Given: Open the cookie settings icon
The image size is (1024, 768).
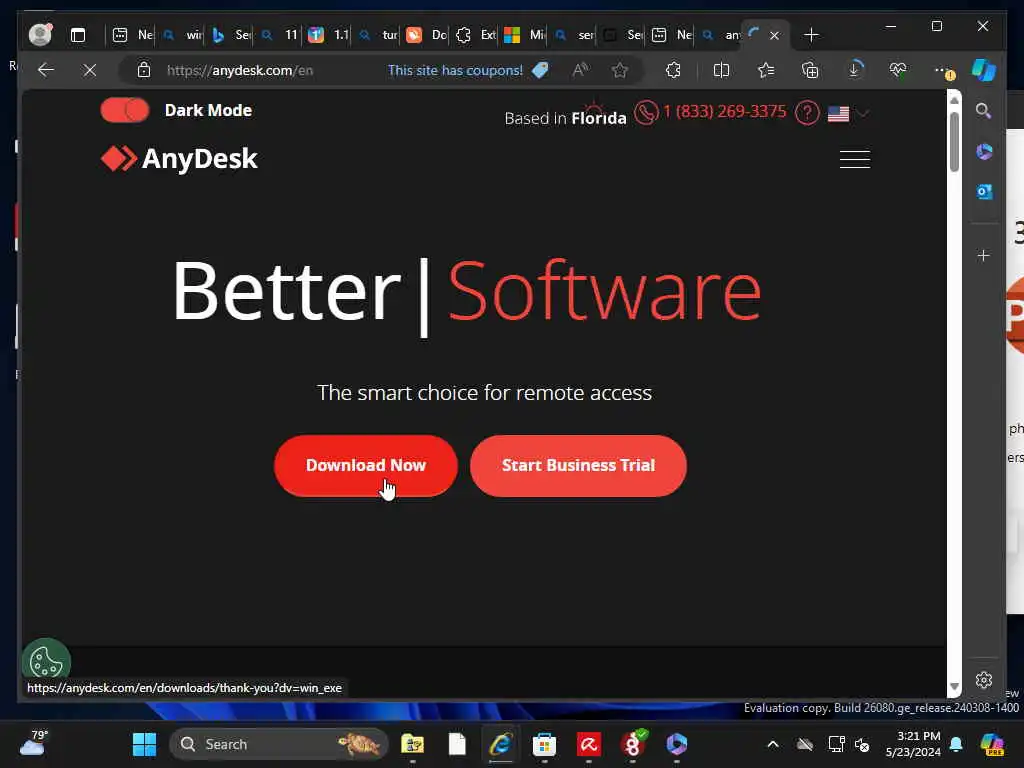Looking at the screenshot, I should pyautogui.click(x=46, y=661).
